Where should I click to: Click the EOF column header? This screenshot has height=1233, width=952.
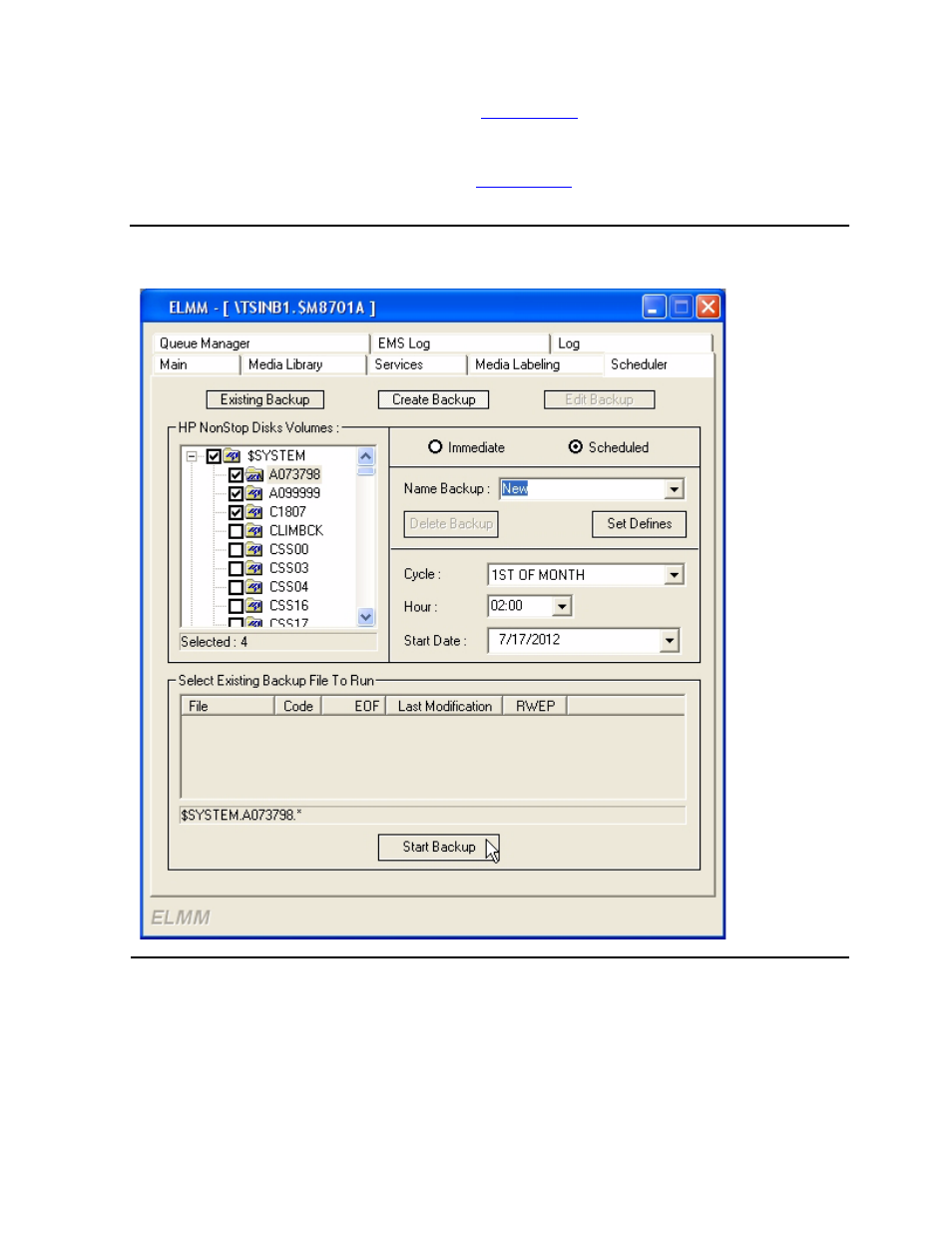(353, 706)
